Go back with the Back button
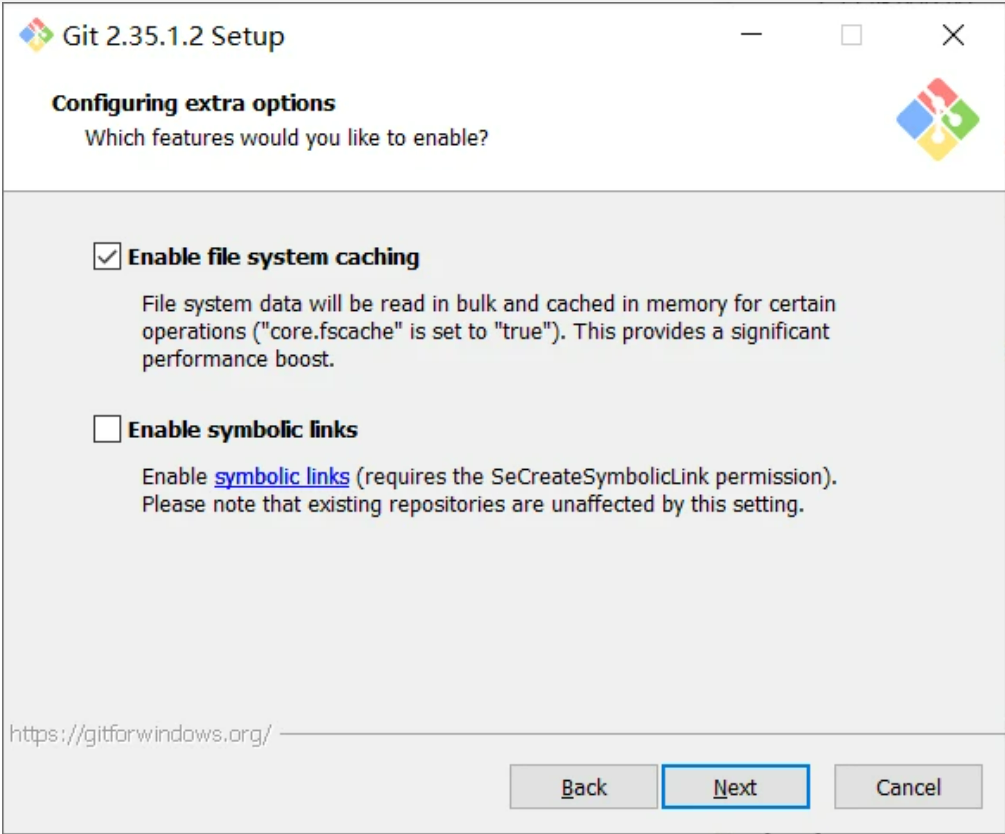The height and width of the screenshot is (834, 1005). click(583, 788)
